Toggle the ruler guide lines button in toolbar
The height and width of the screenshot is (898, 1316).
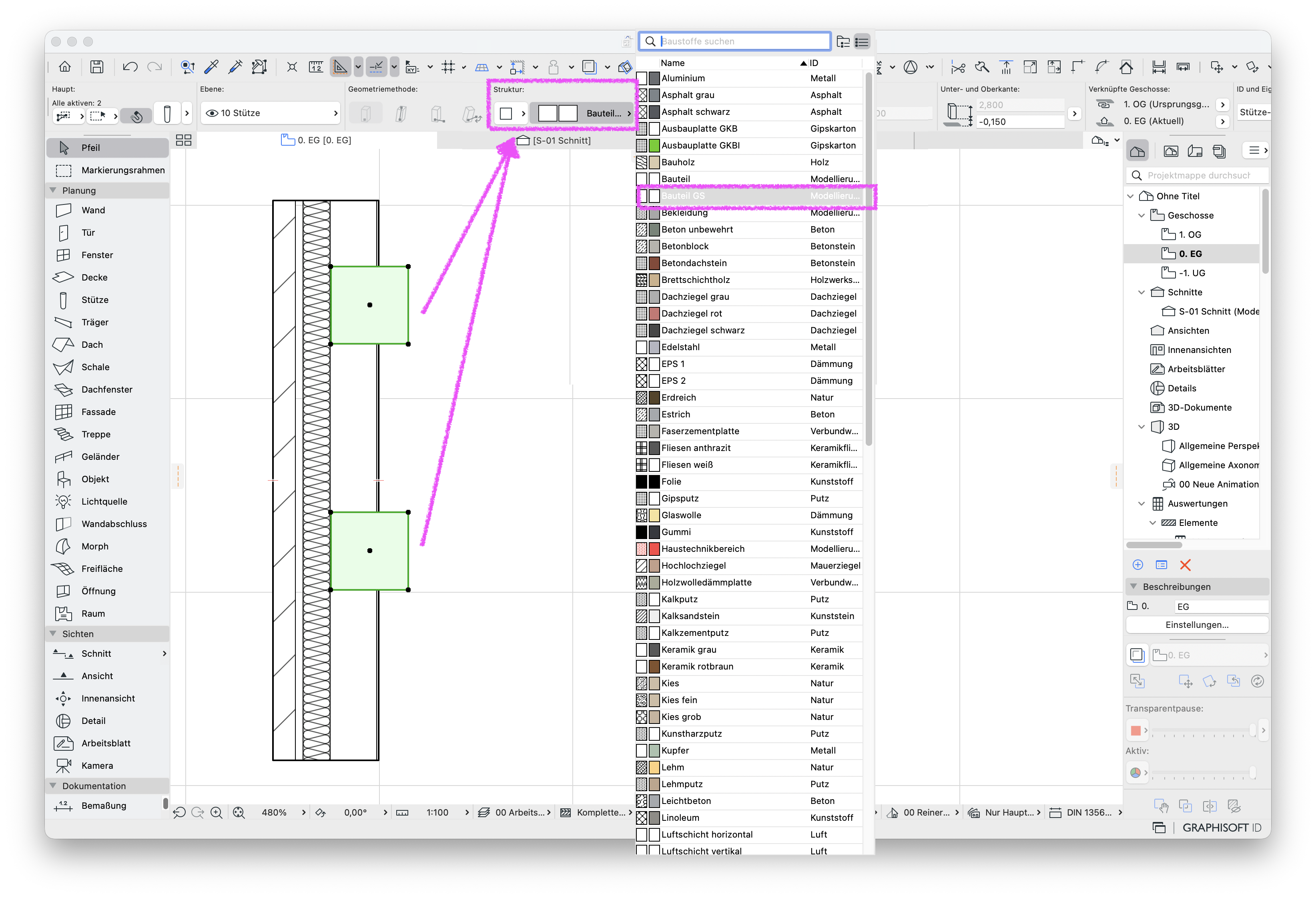click(340, 67)
